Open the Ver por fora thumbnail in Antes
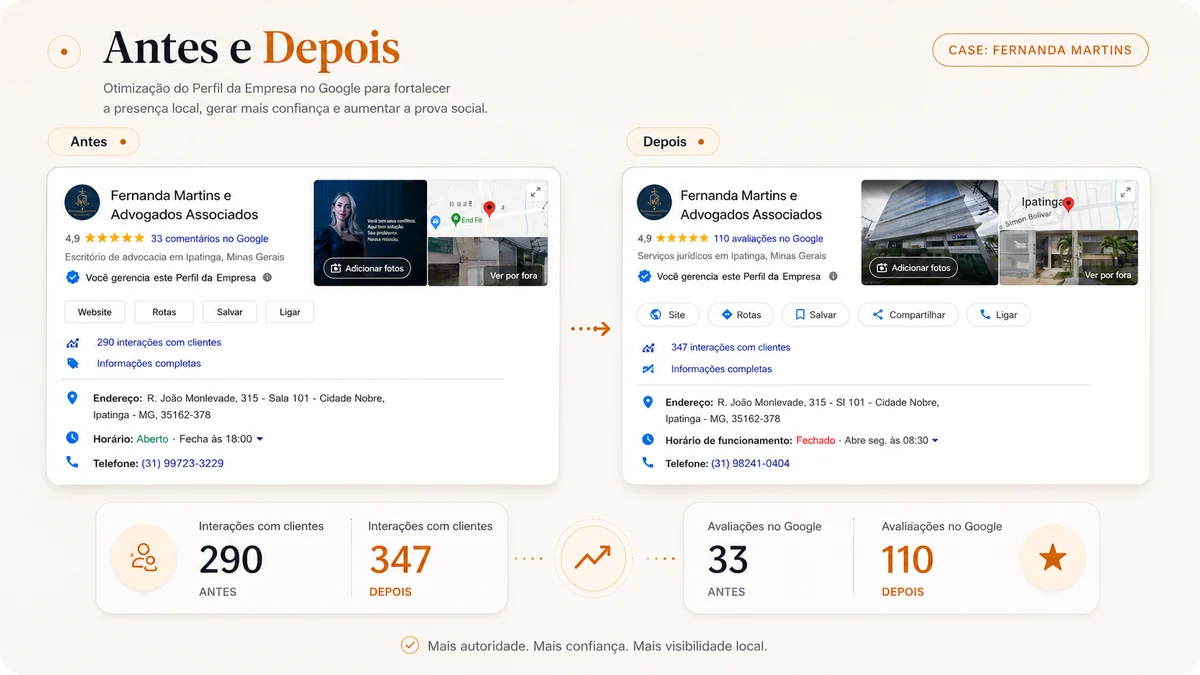The image size is (1200, 675). [488, 262]
